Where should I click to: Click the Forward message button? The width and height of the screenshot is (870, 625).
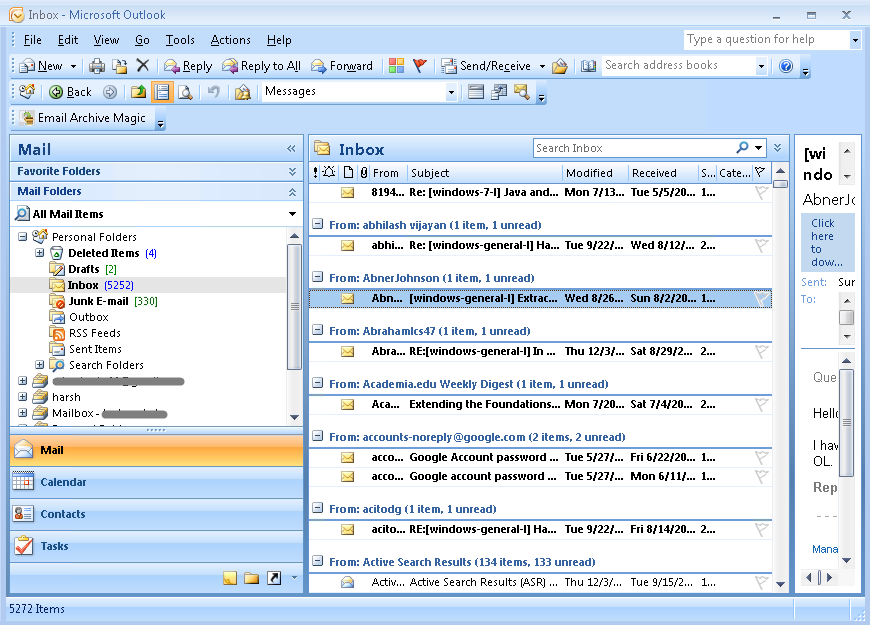click(x=342, y=66)
